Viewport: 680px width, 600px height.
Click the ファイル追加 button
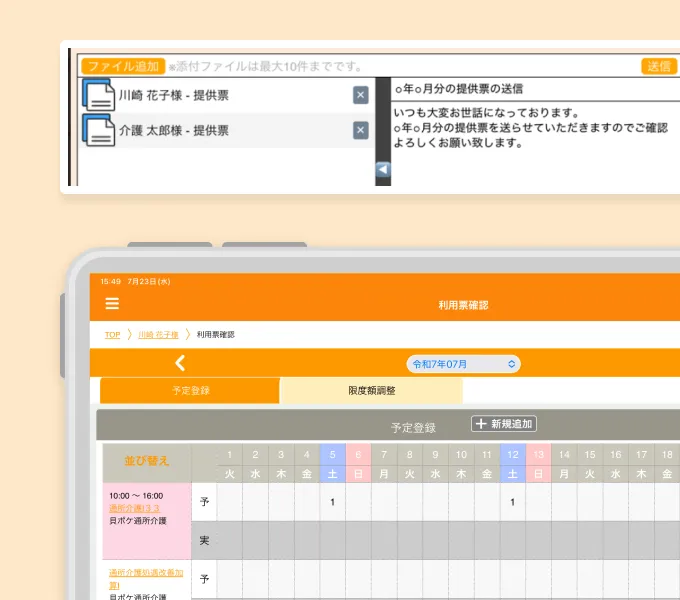pyautogui.click(x=122, y=66)
